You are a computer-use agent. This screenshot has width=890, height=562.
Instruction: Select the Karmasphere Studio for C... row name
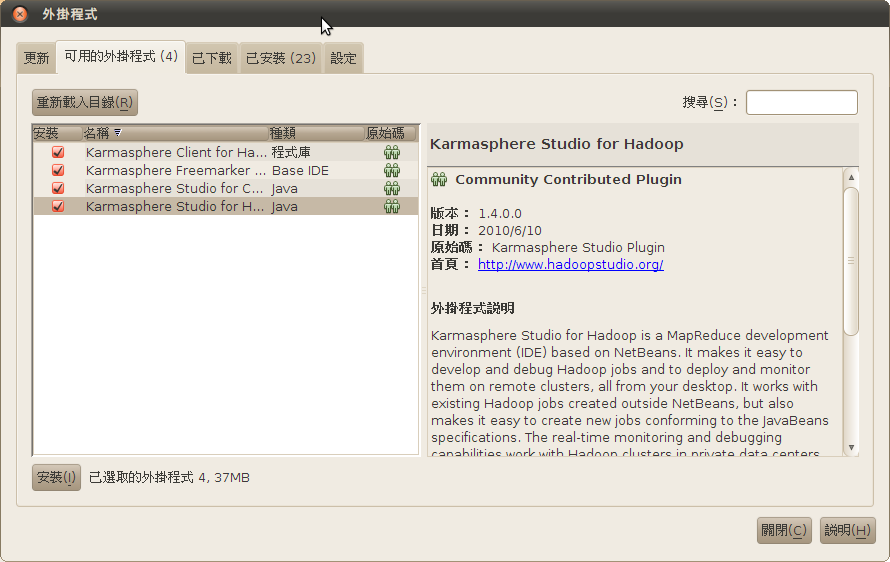(x=175, y=188)
